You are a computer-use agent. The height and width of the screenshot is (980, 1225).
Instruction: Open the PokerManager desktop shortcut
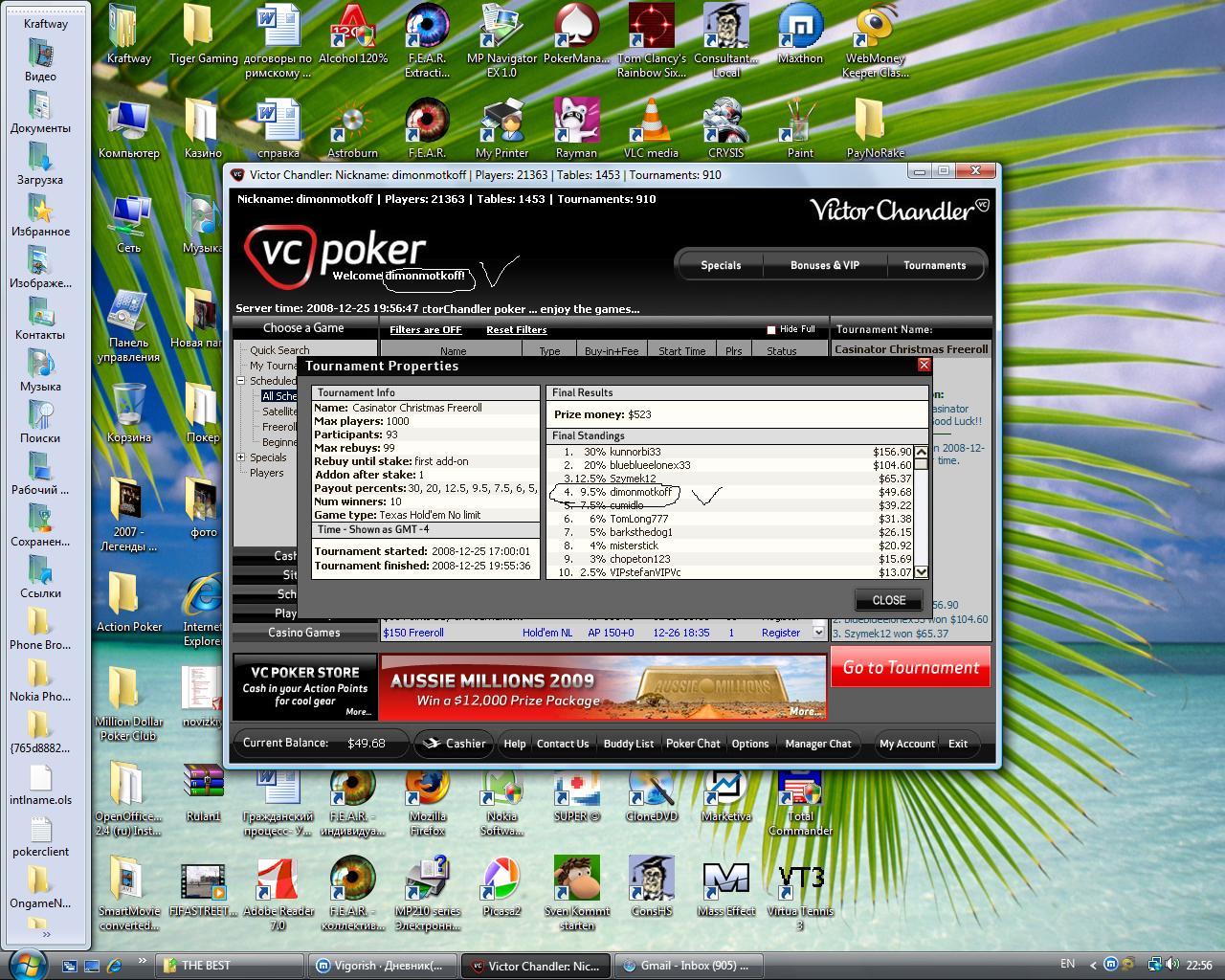point(576,29)
